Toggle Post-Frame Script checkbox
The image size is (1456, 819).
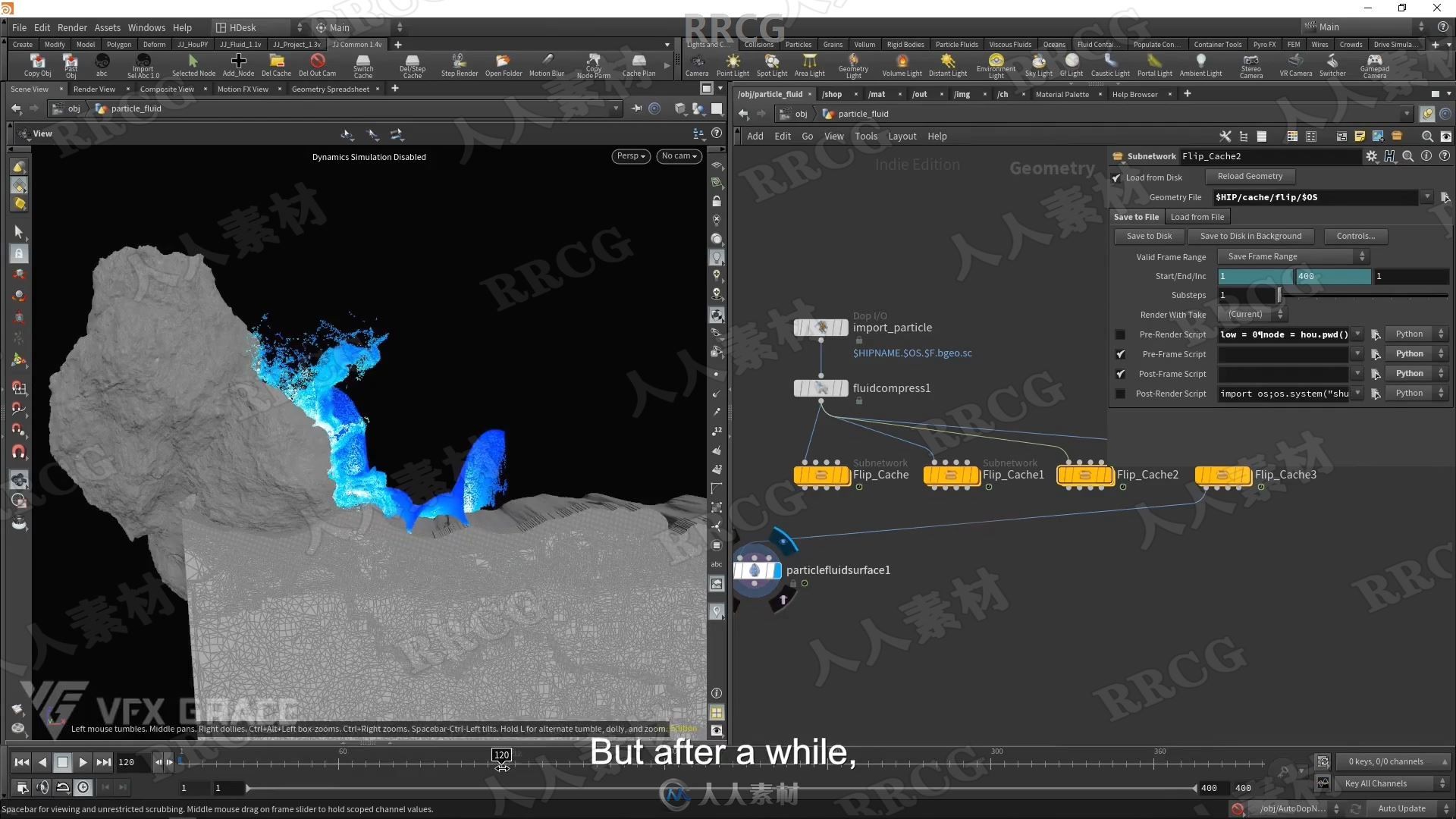1121,373
